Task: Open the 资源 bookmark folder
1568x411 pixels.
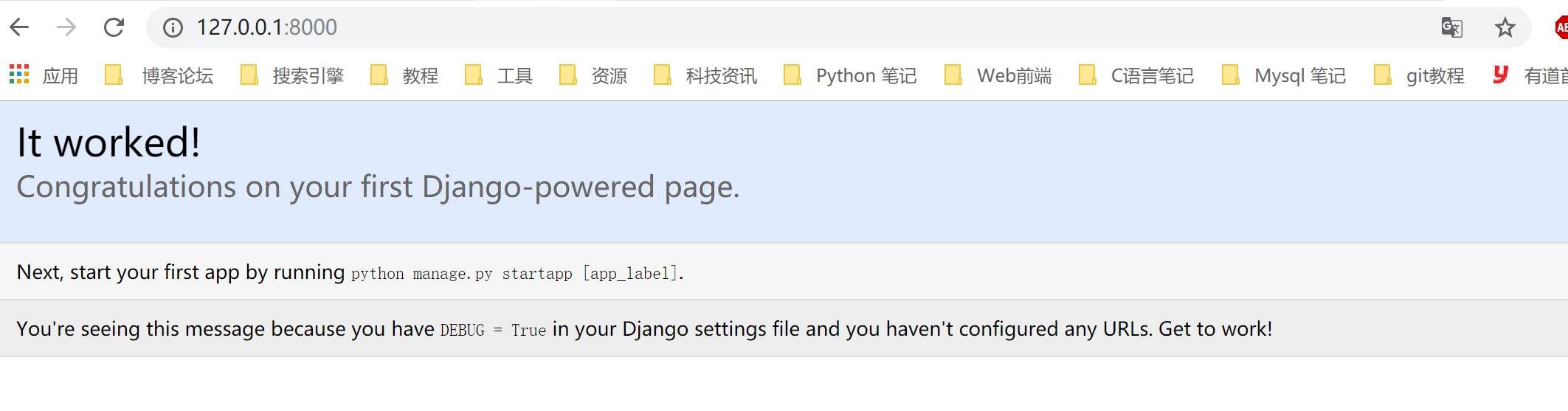Action: (x=593, y=75)
